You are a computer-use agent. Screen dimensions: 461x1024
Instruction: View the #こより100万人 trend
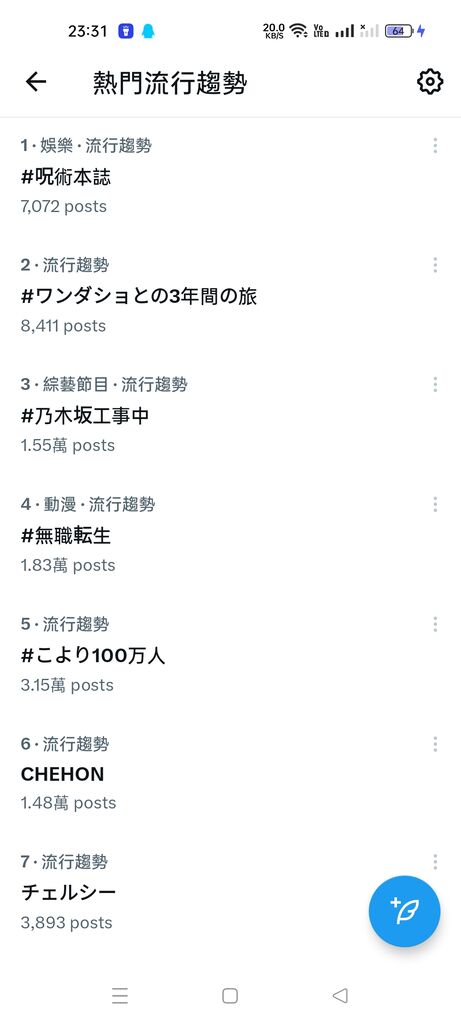coord(230,654)
